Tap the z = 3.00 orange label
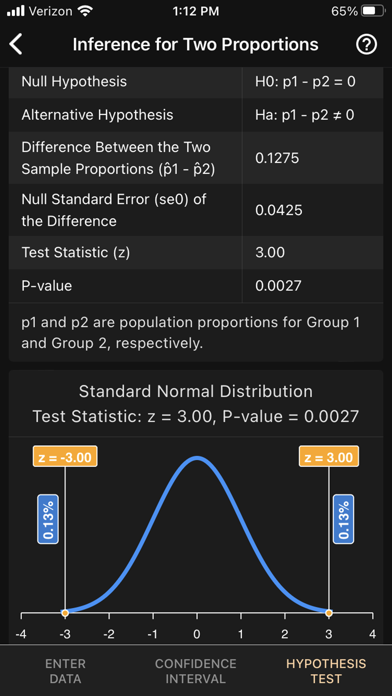Image resolution: width=392 pixels, height=696 pixels. point(329,457)
